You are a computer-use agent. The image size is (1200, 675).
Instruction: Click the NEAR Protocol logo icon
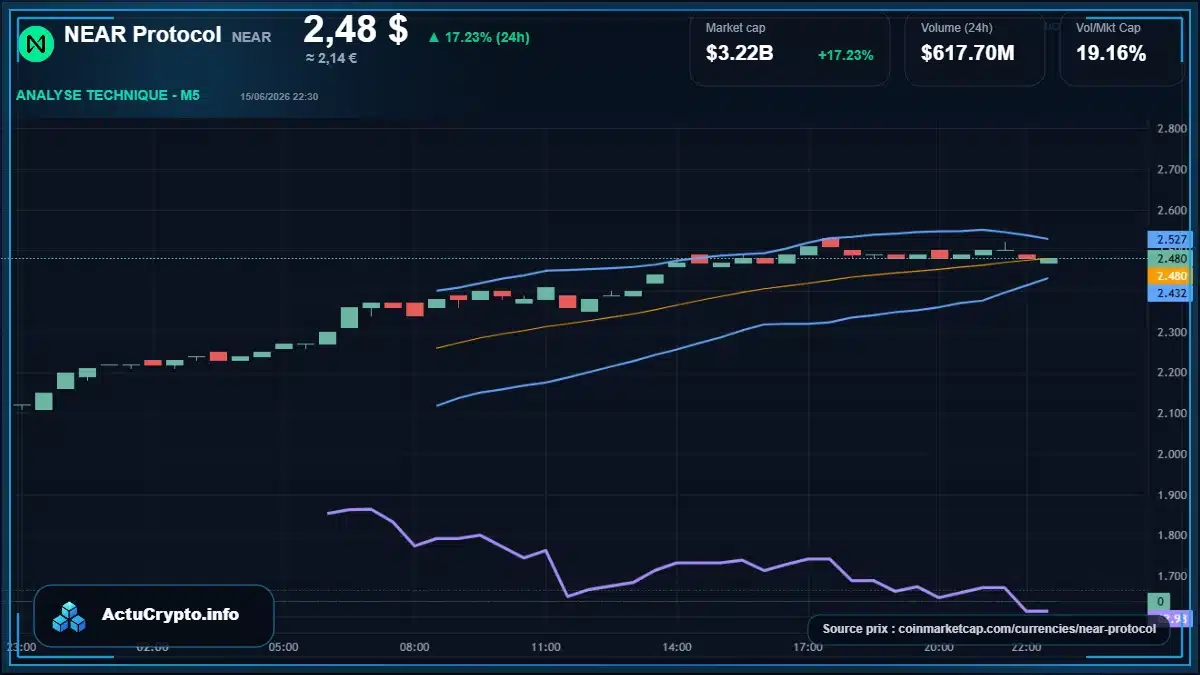pos(37,43)
